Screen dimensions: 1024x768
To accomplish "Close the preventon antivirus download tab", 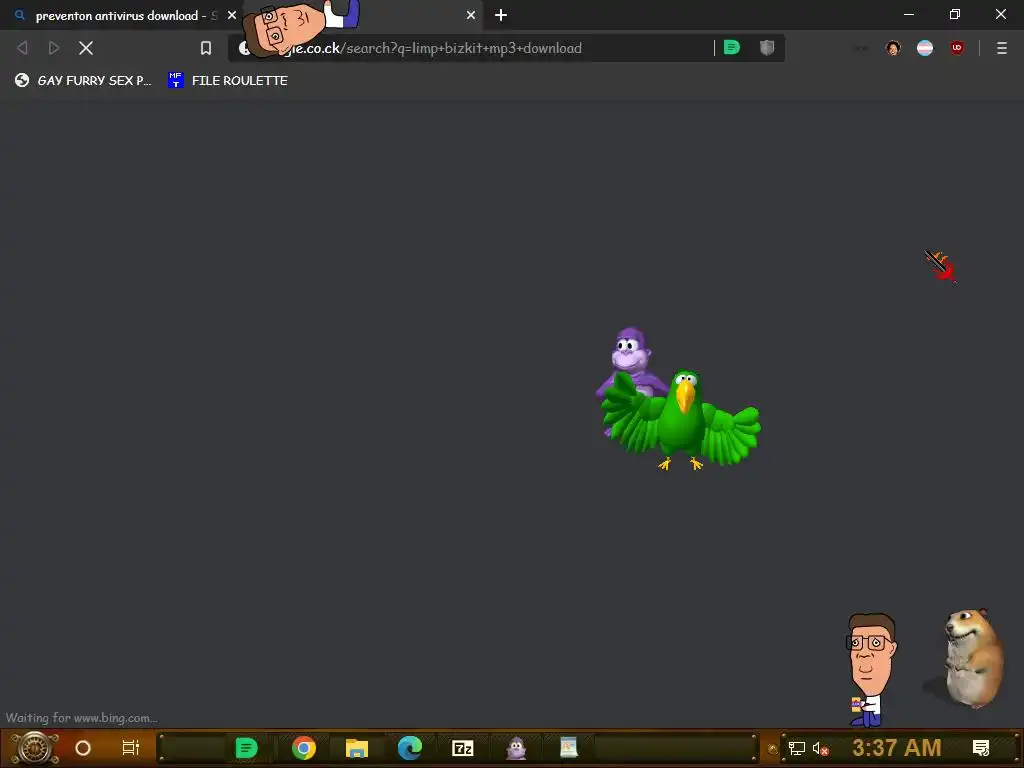I will coord(232,15).
